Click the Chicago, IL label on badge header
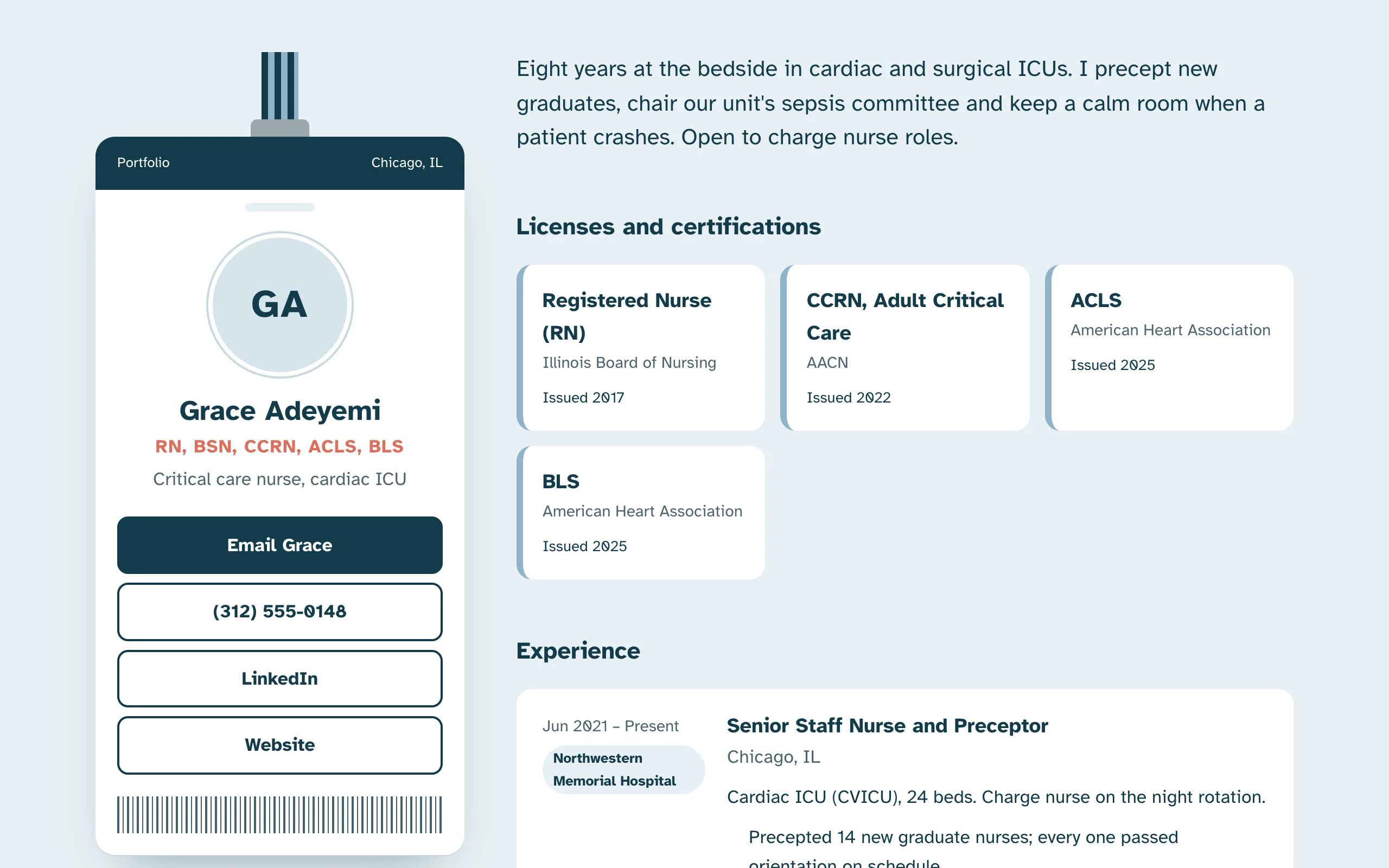The image size is (1389, 868). 407,162
